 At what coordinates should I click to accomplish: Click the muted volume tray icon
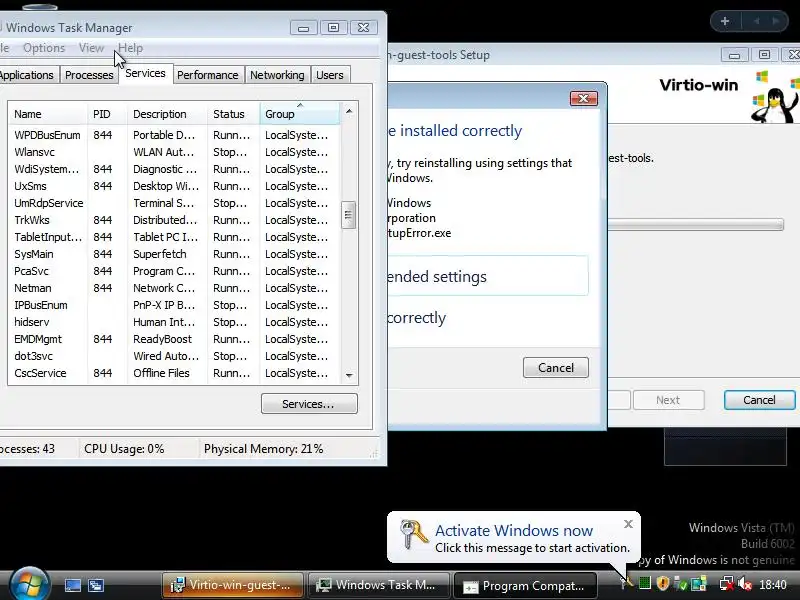point(745,583)
